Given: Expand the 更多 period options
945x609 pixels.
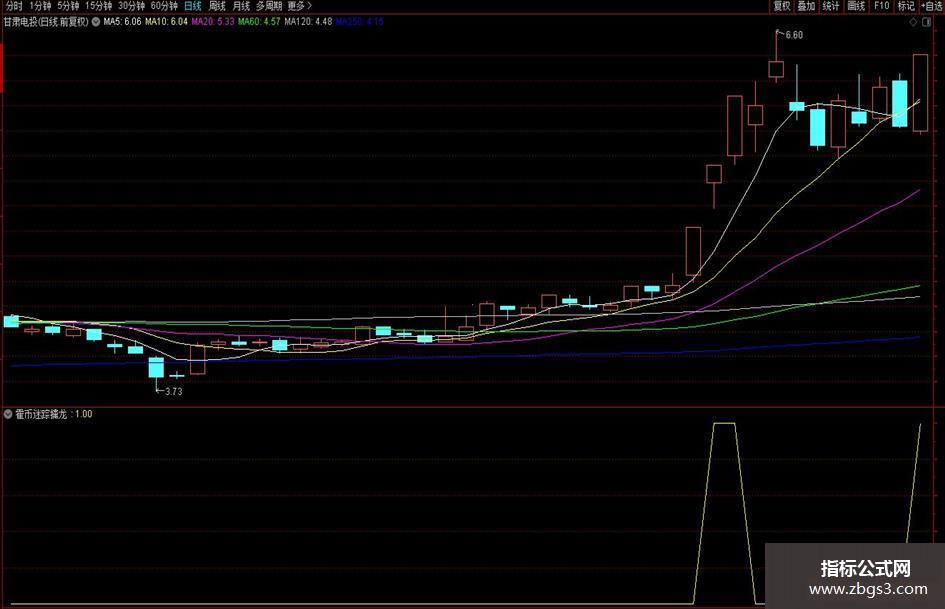Looking at the screenshot, I should coord(300,5).
